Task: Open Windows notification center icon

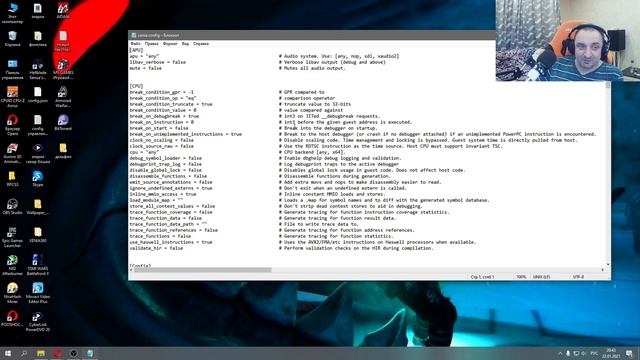Action: click(x=629, y=353)
